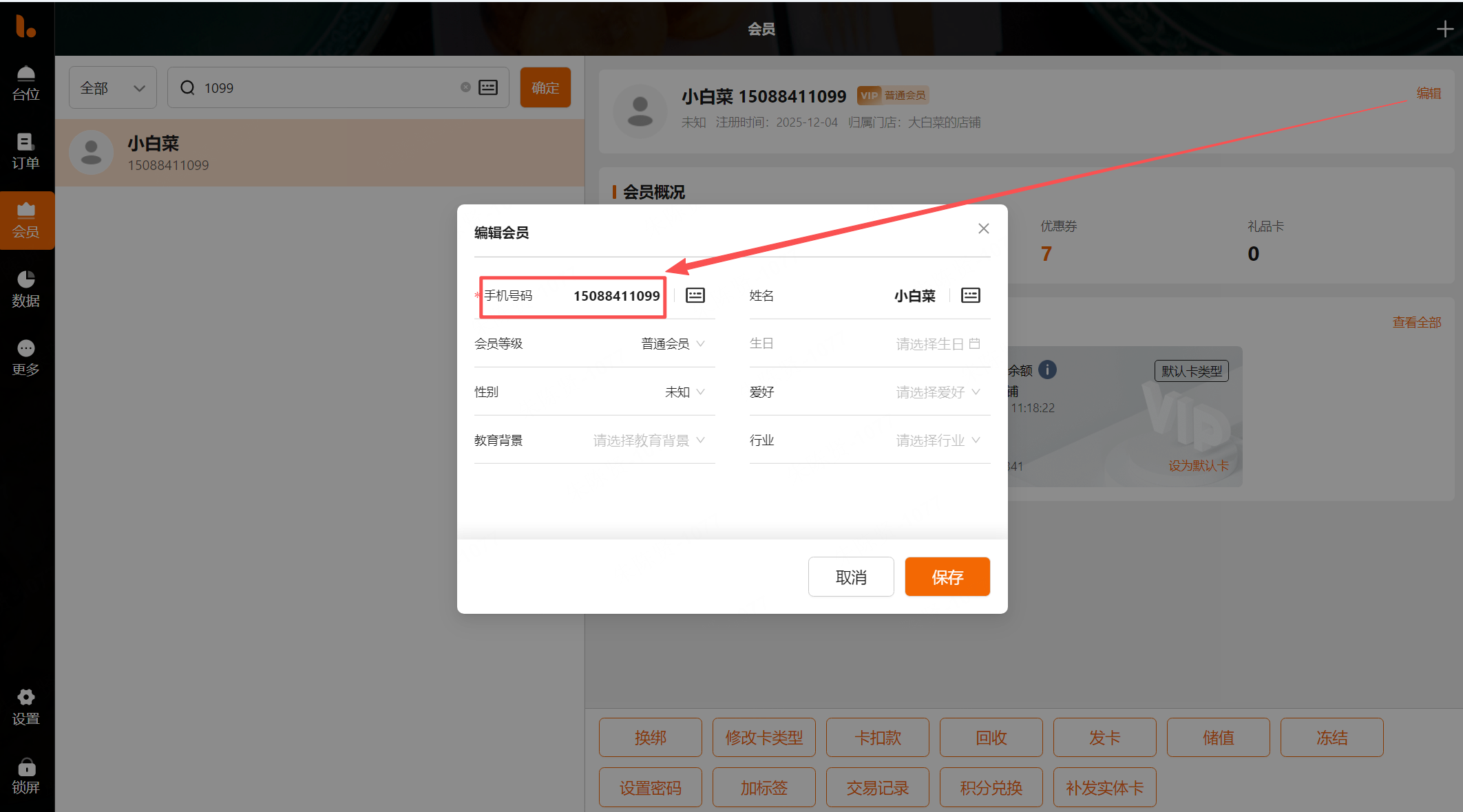Expand the 教育背景 education dropdown
The height and width of the screenshot is (812, 1463).
tap(649, 440)
